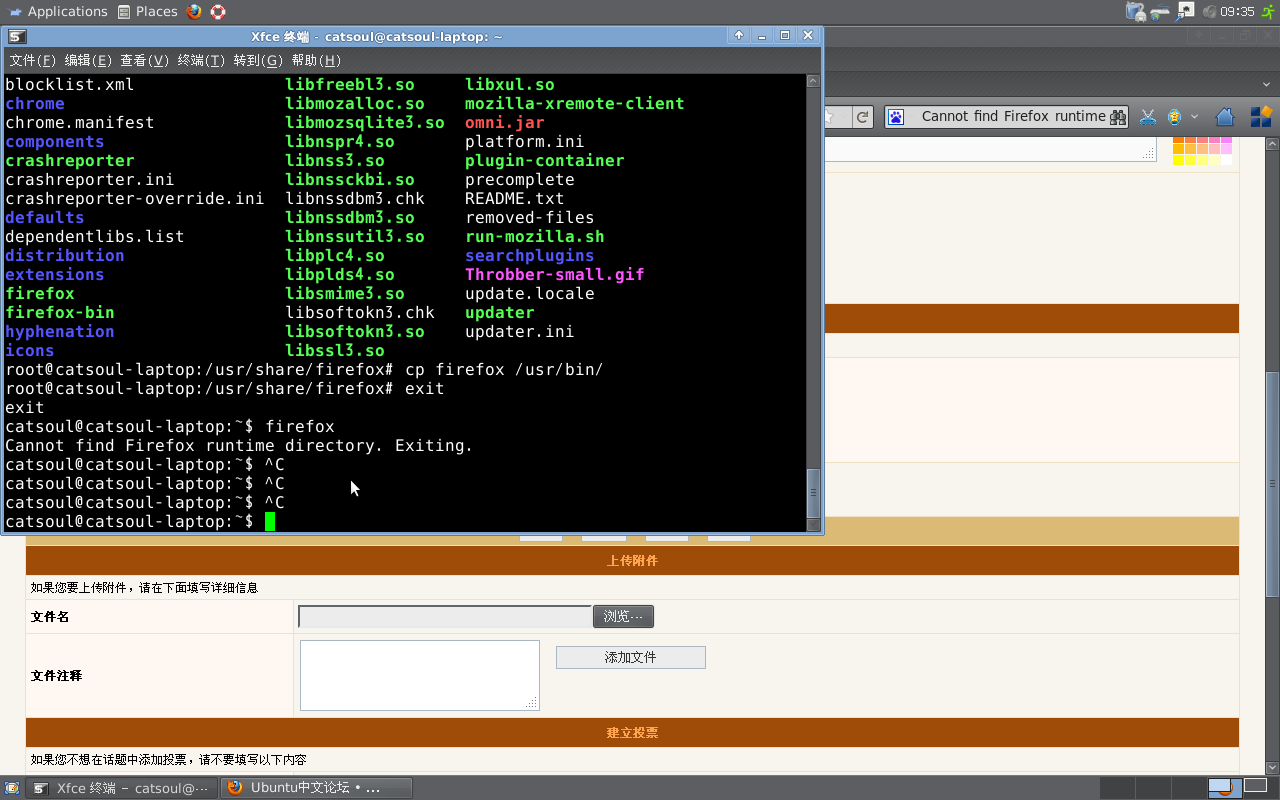The width and height of the screenshot is (1280, 800).
Task: Open the 终端(T) menu in the terminal
Action: [201, 61]
